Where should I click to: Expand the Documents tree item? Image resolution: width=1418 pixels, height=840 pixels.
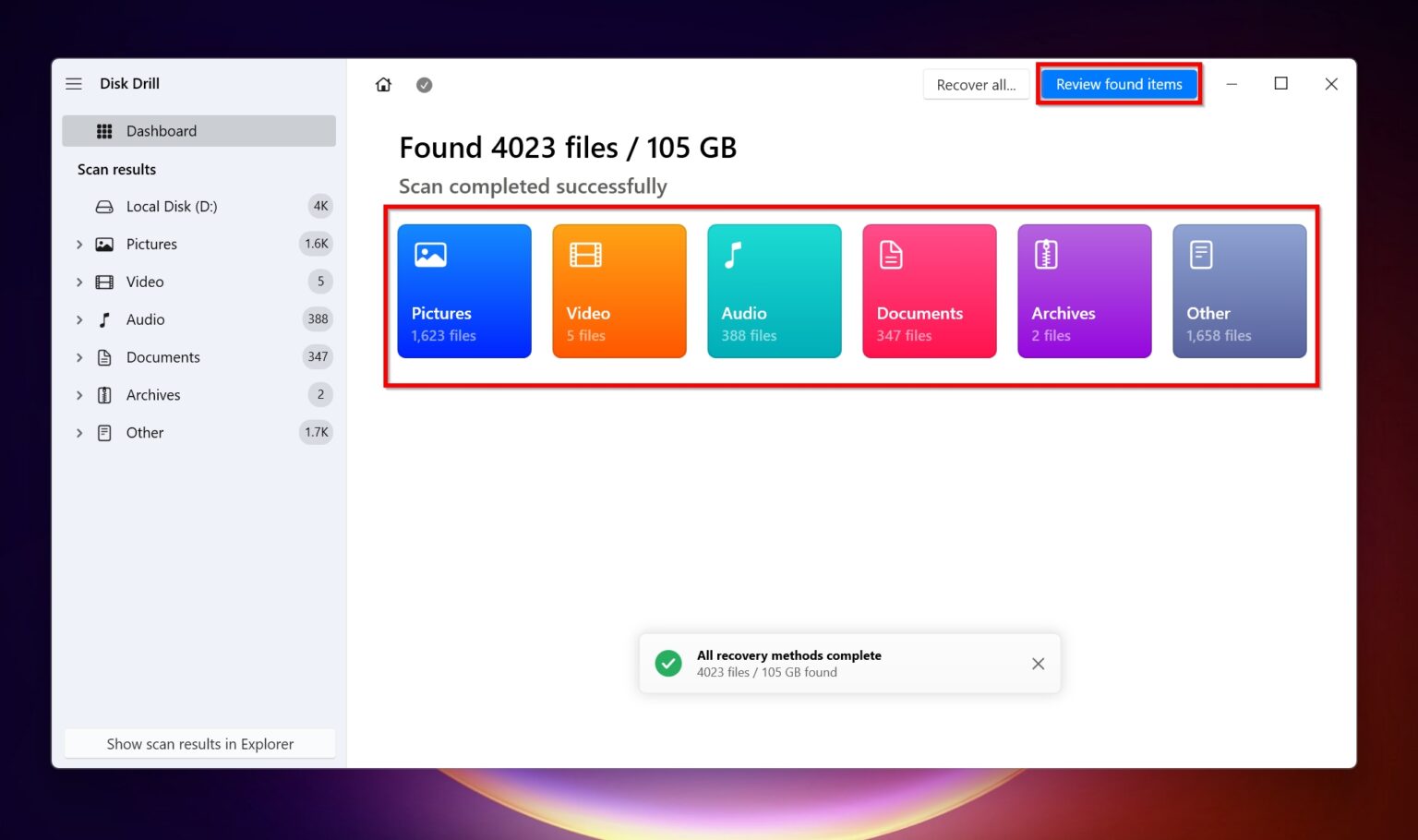78,357
